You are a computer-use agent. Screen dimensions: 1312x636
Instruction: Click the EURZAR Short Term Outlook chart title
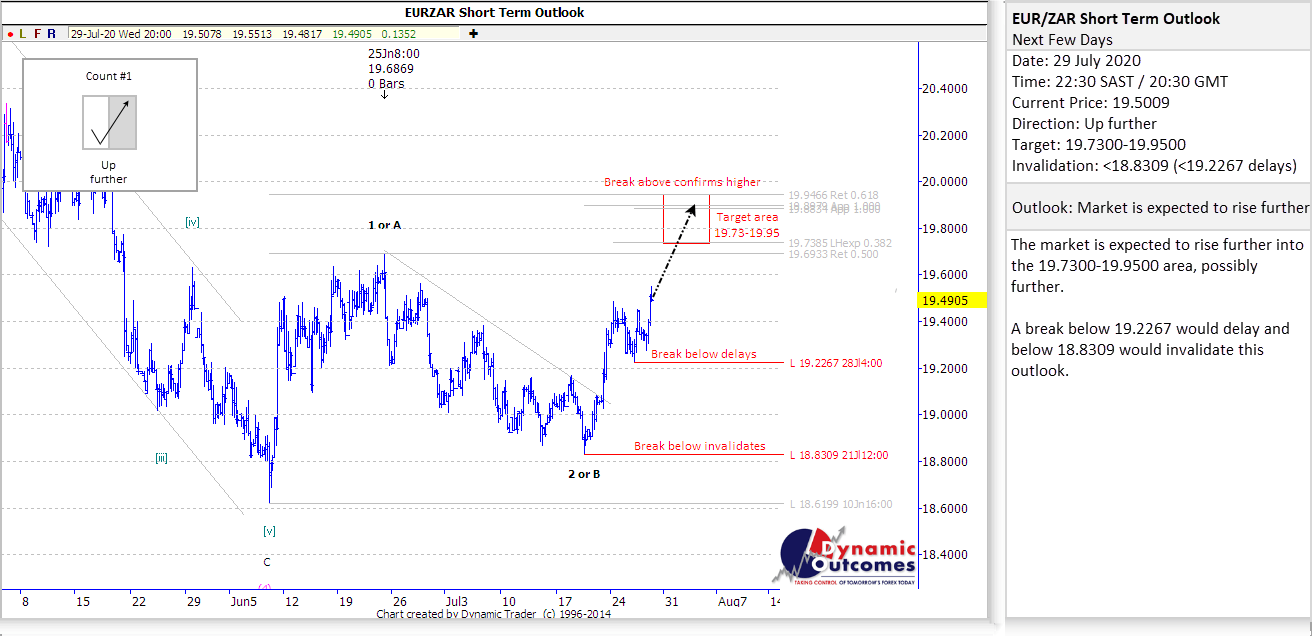click(x=495, y=13)
